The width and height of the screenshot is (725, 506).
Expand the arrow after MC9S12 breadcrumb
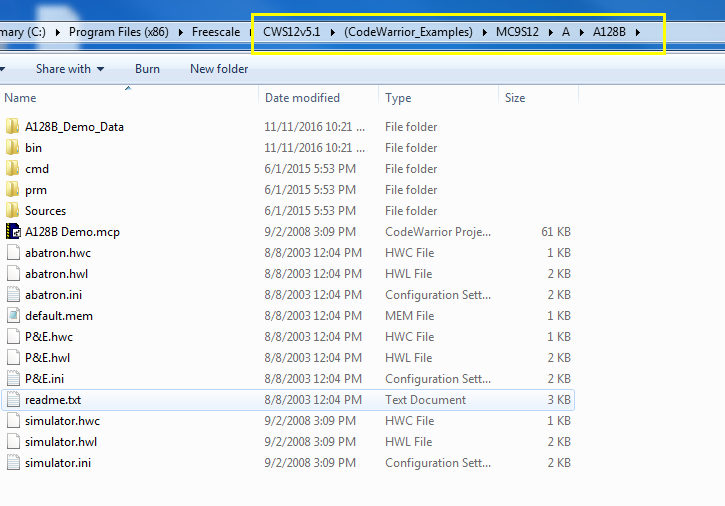coord(551,32)
